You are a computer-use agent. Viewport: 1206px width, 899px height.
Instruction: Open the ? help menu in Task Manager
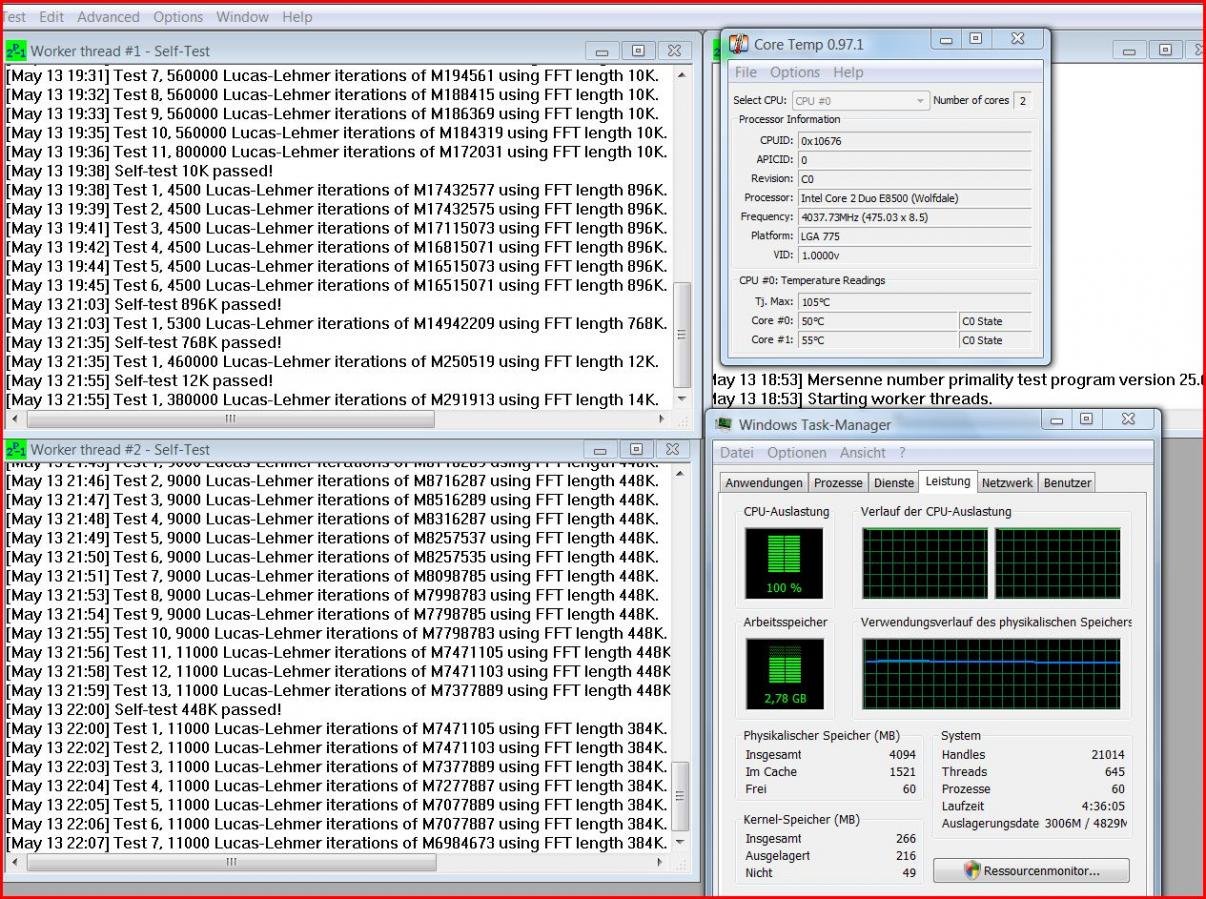pos(902,453)
